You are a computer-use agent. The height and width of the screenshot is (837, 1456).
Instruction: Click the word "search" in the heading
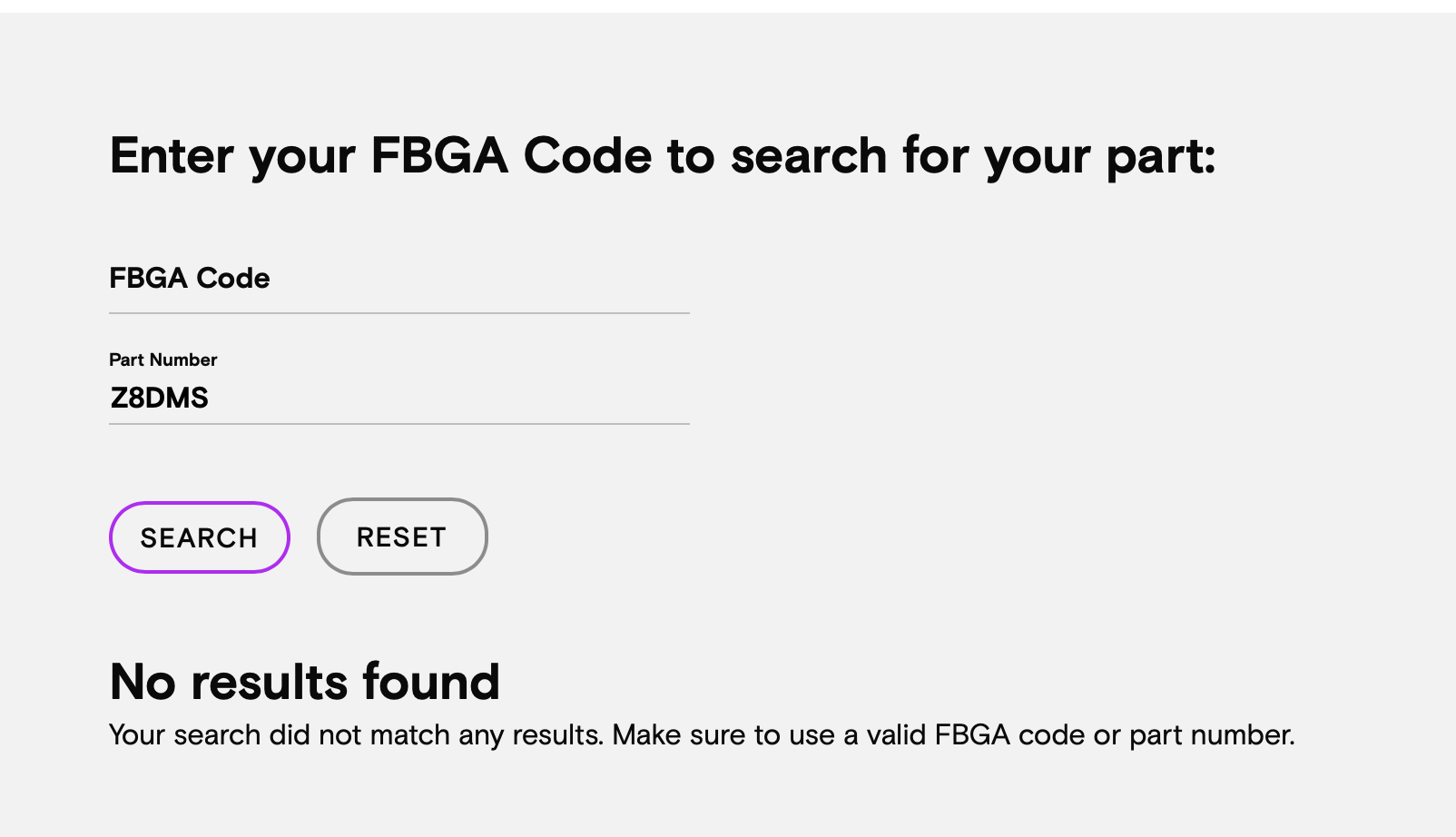808,156
